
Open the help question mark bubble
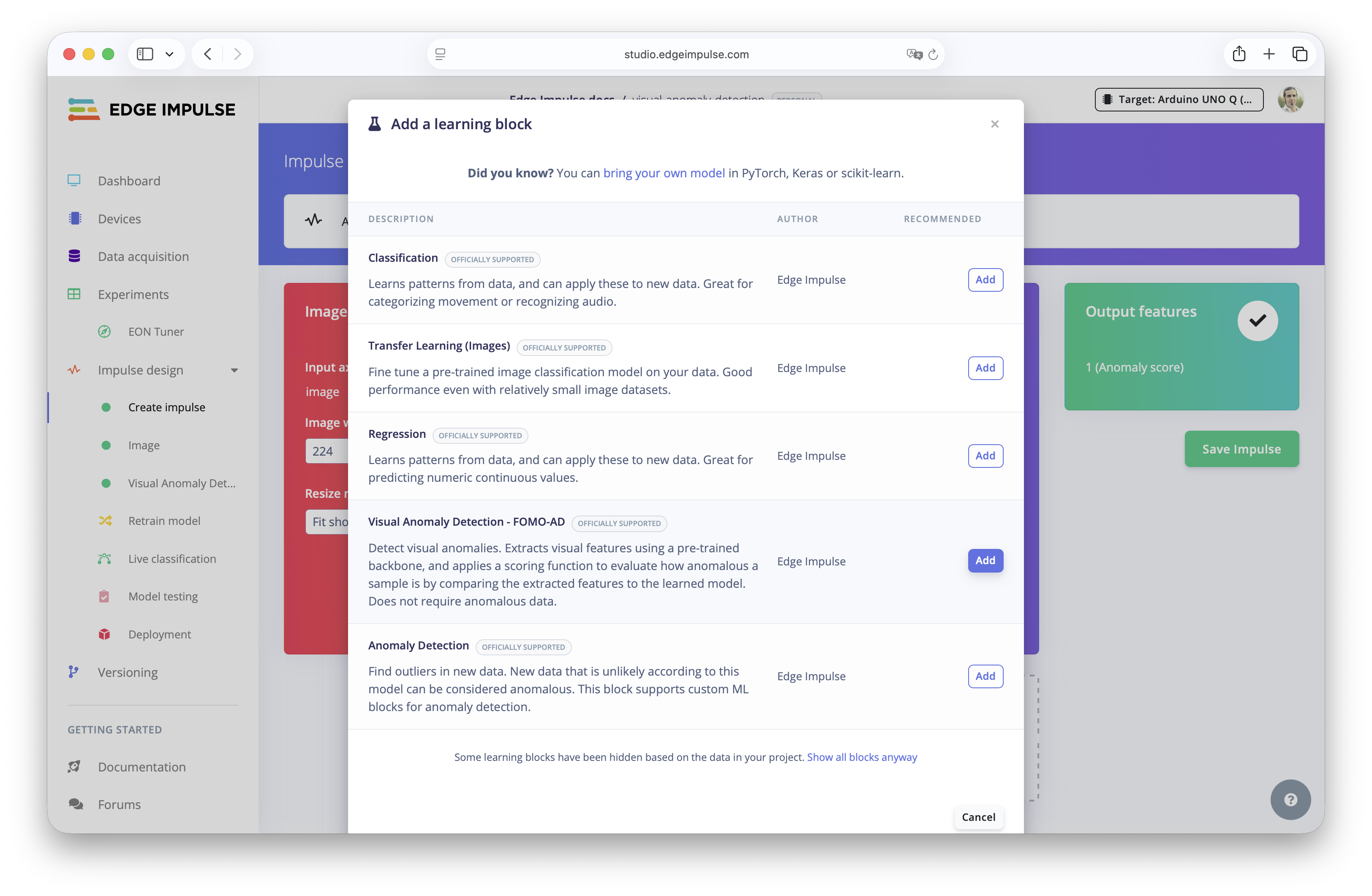click(1290, 799)
